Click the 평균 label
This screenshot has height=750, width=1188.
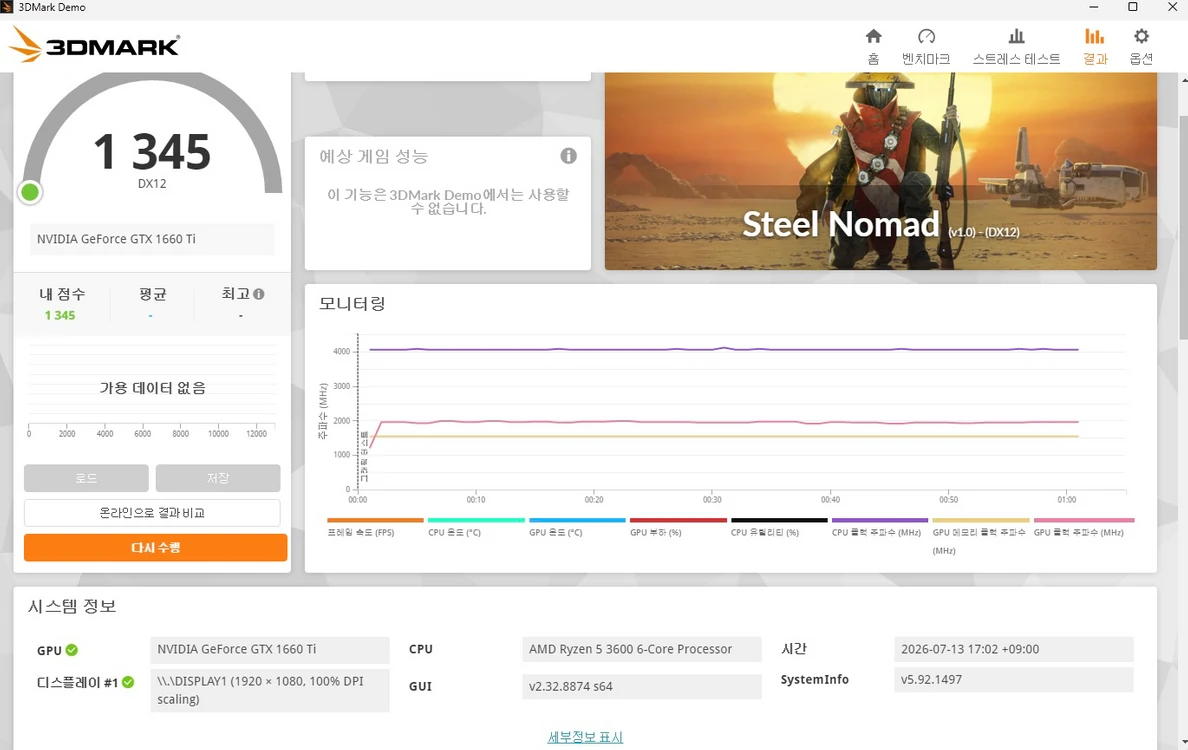tap(152, 294)
